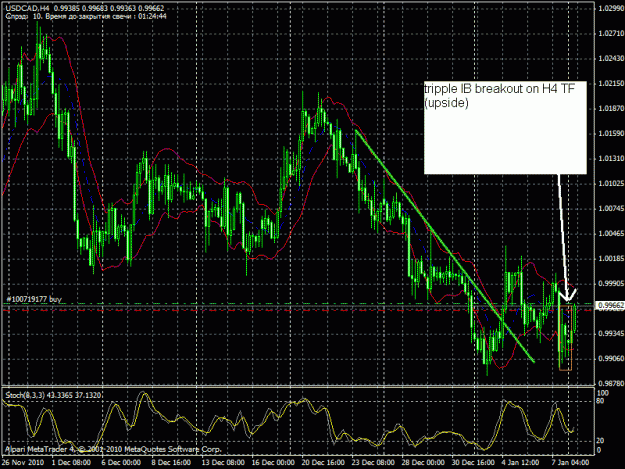Click the stochastic scale value 100

click(x=603, y=393)
